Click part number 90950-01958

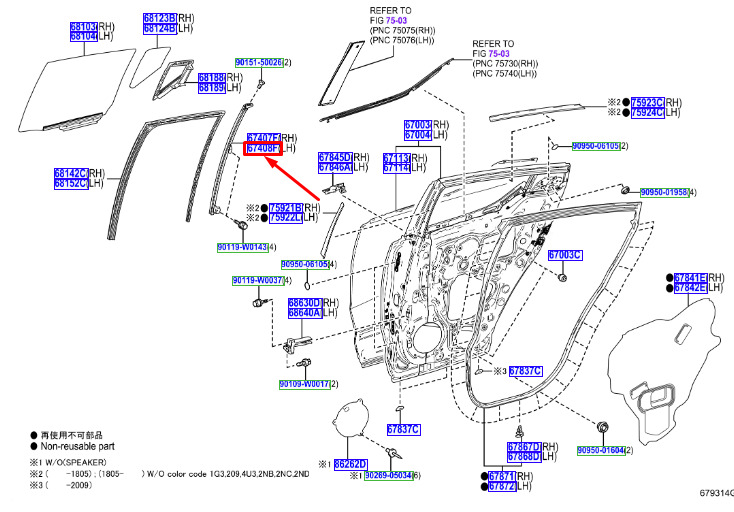point(664,192)
